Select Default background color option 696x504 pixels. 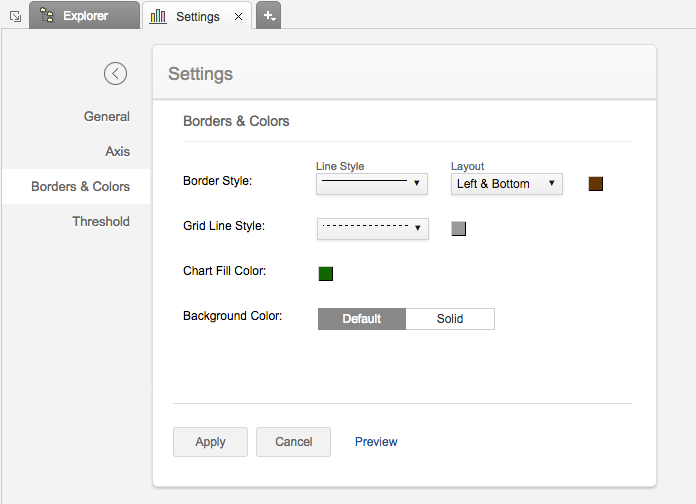point(362,319)
